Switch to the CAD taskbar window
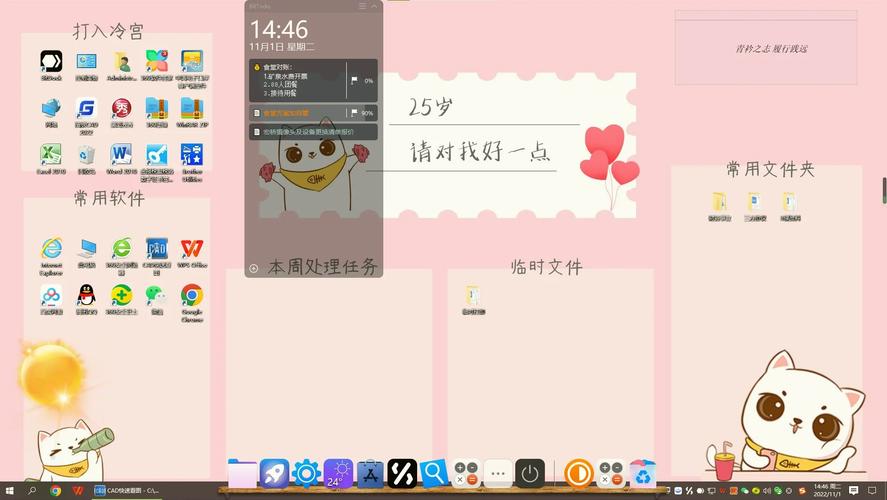This screenshot has height=500, width=887. [x=125, y=491]
